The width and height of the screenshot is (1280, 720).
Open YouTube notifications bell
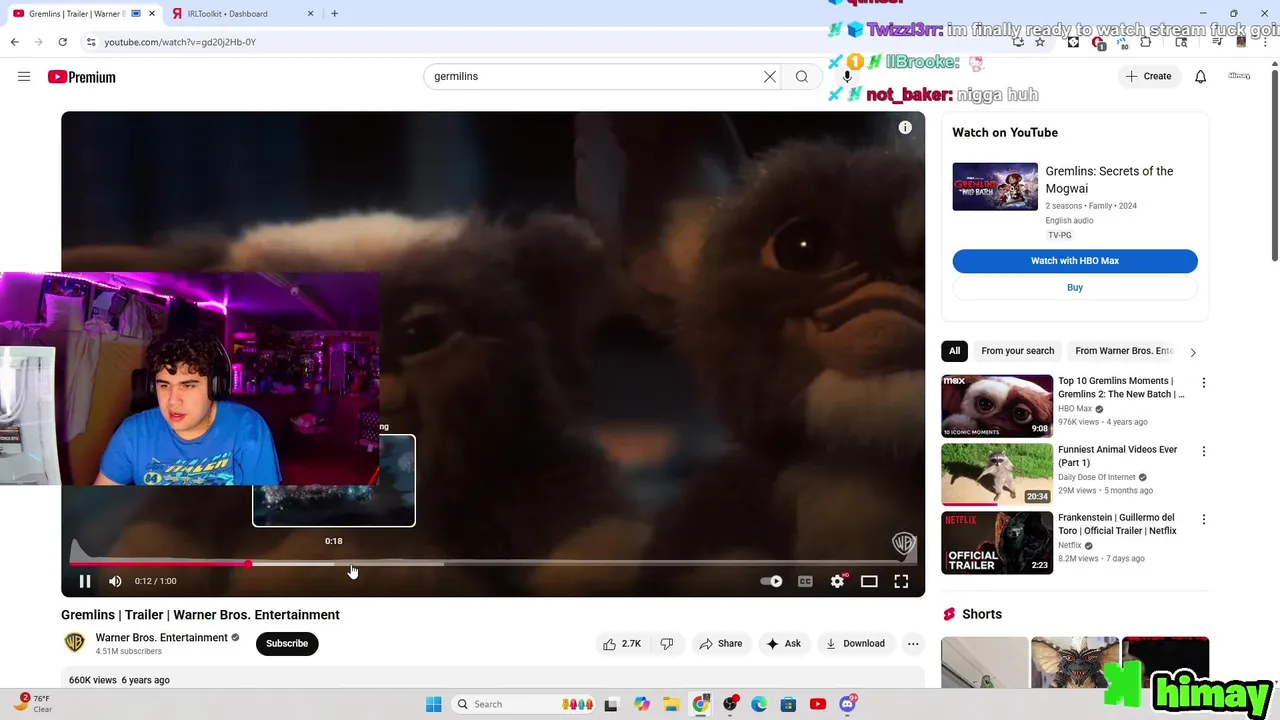pyautogui.click(x=1201, y=76)
